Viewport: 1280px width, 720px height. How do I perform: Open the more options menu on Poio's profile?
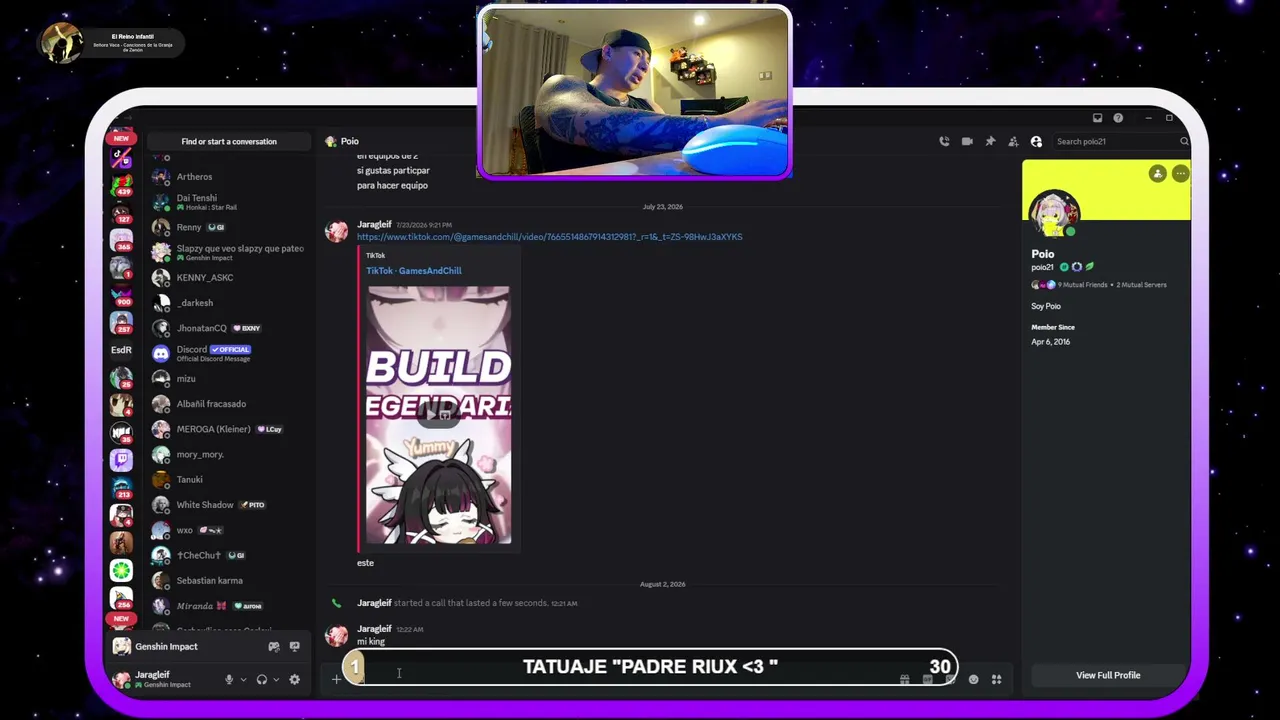[1180, 174]
